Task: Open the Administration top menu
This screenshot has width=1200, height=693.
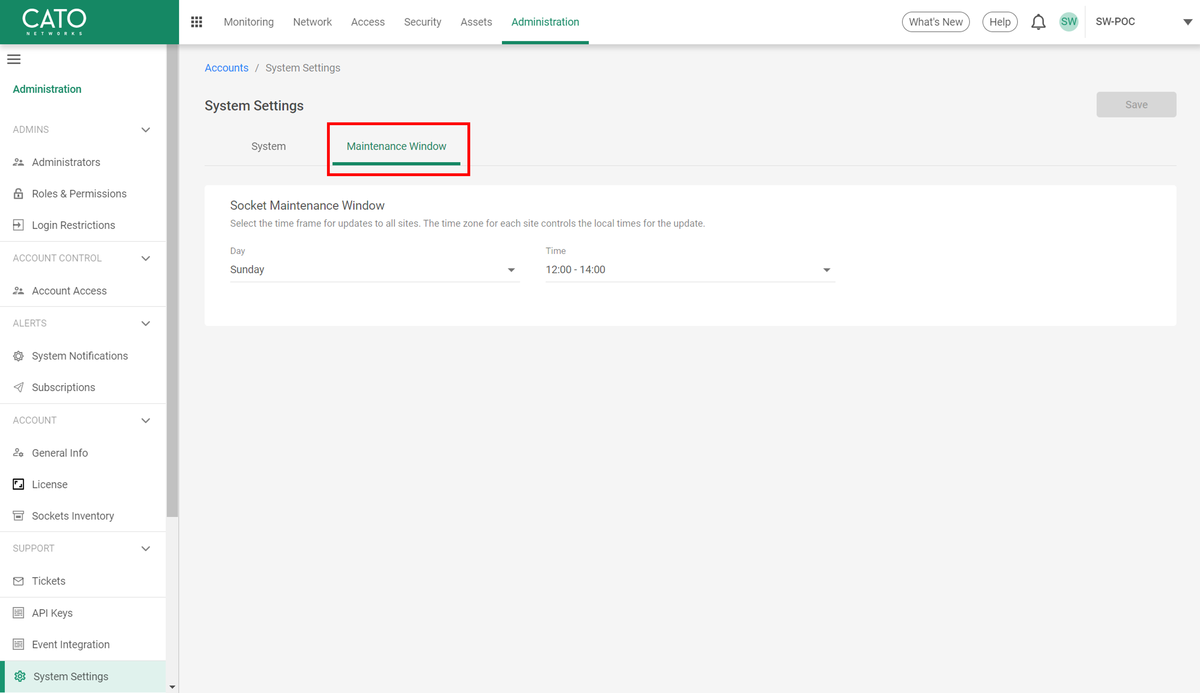Action: point(545,22)
